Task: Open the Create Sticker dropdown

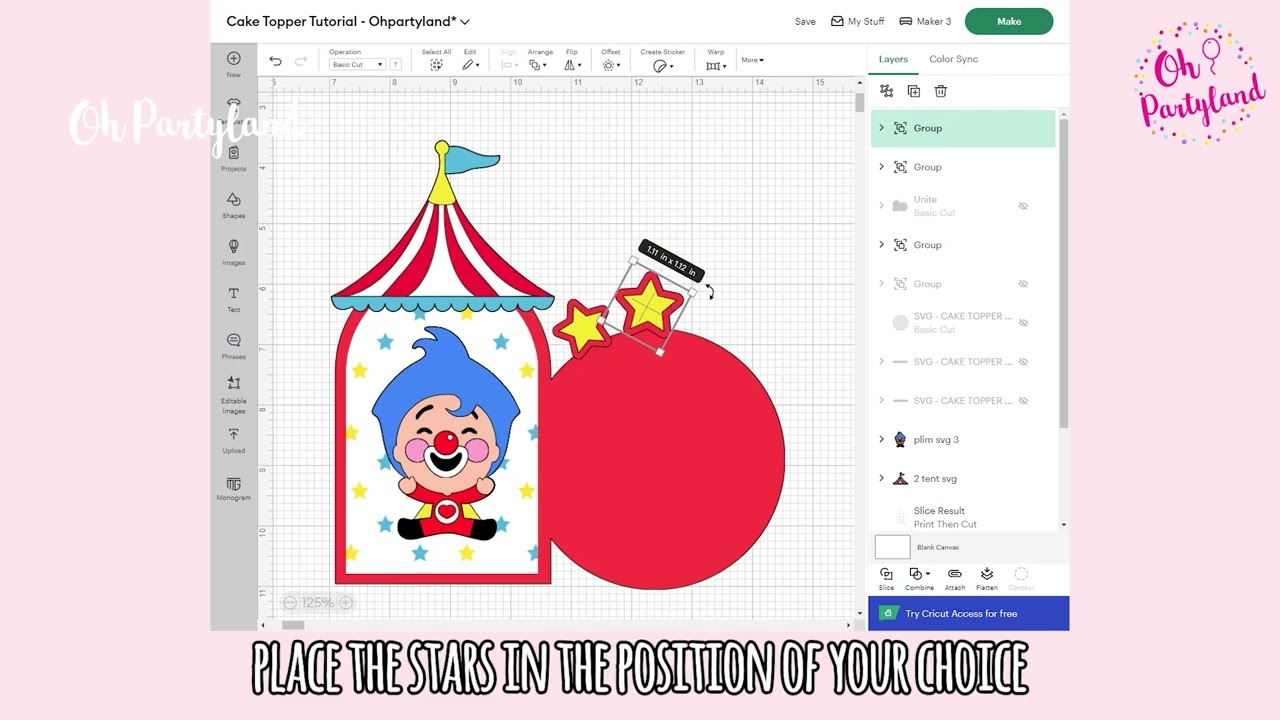Action: click(662, 65)
